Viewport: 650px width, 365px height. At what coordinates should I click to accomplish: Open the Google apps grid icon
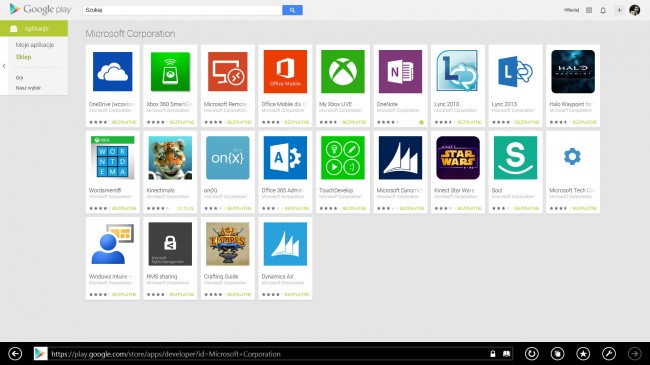point(589,10)
